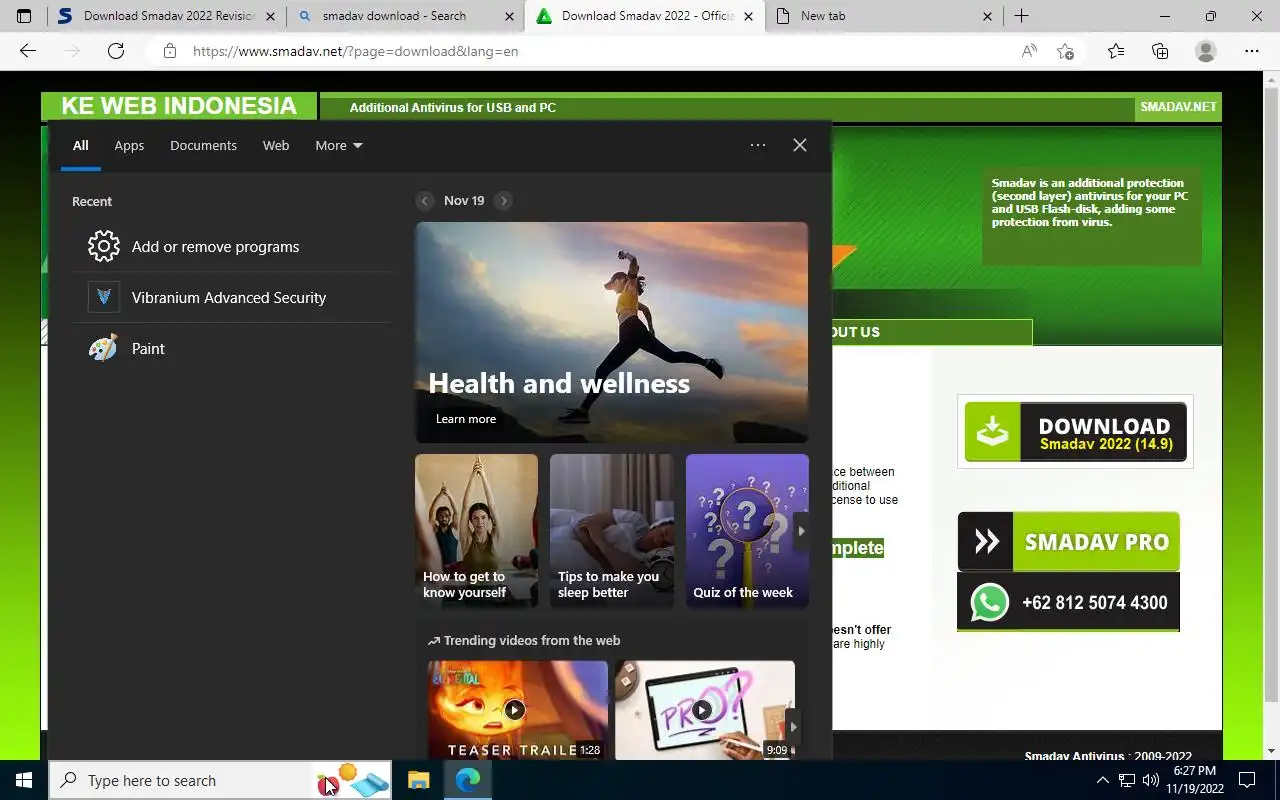This screenshot has height=800, width=1280.
Task: Switch to the Documents search filter
Action: tap(203, 145)
